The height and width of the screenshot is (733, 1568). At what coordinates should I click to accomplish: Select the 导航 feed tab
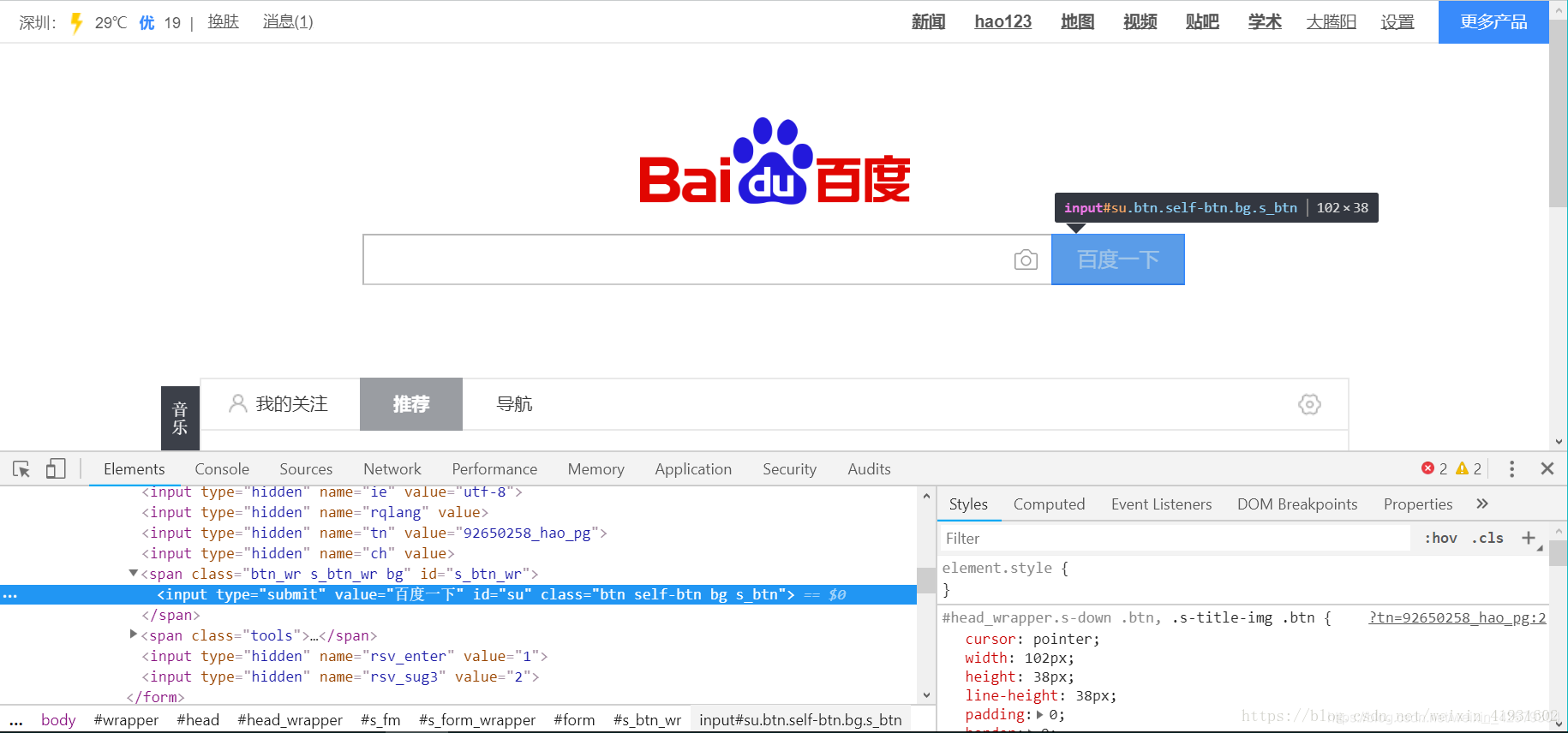click(514, 404)
